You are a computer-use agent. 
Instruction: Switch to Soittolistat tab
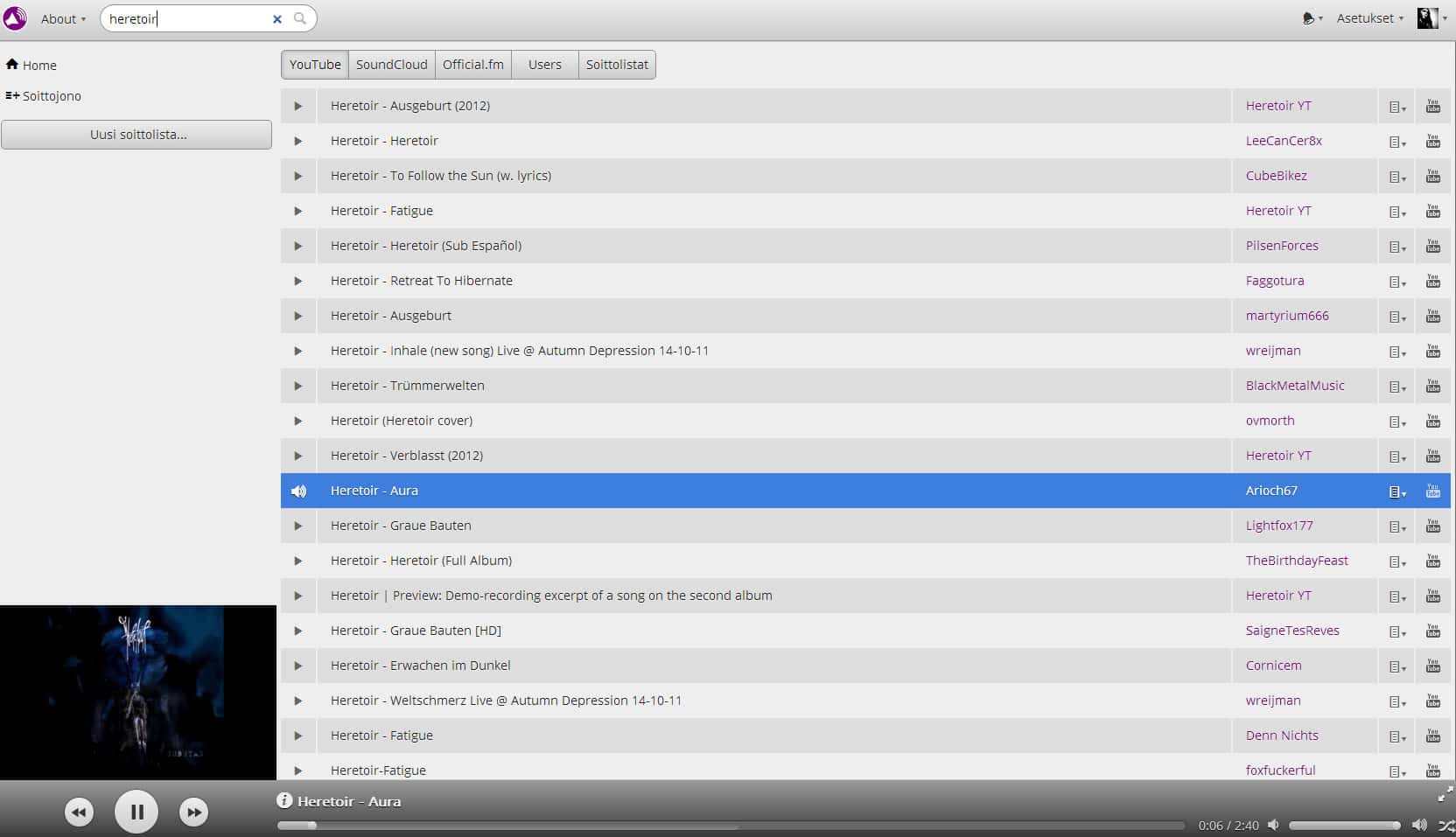coord(617,65)
